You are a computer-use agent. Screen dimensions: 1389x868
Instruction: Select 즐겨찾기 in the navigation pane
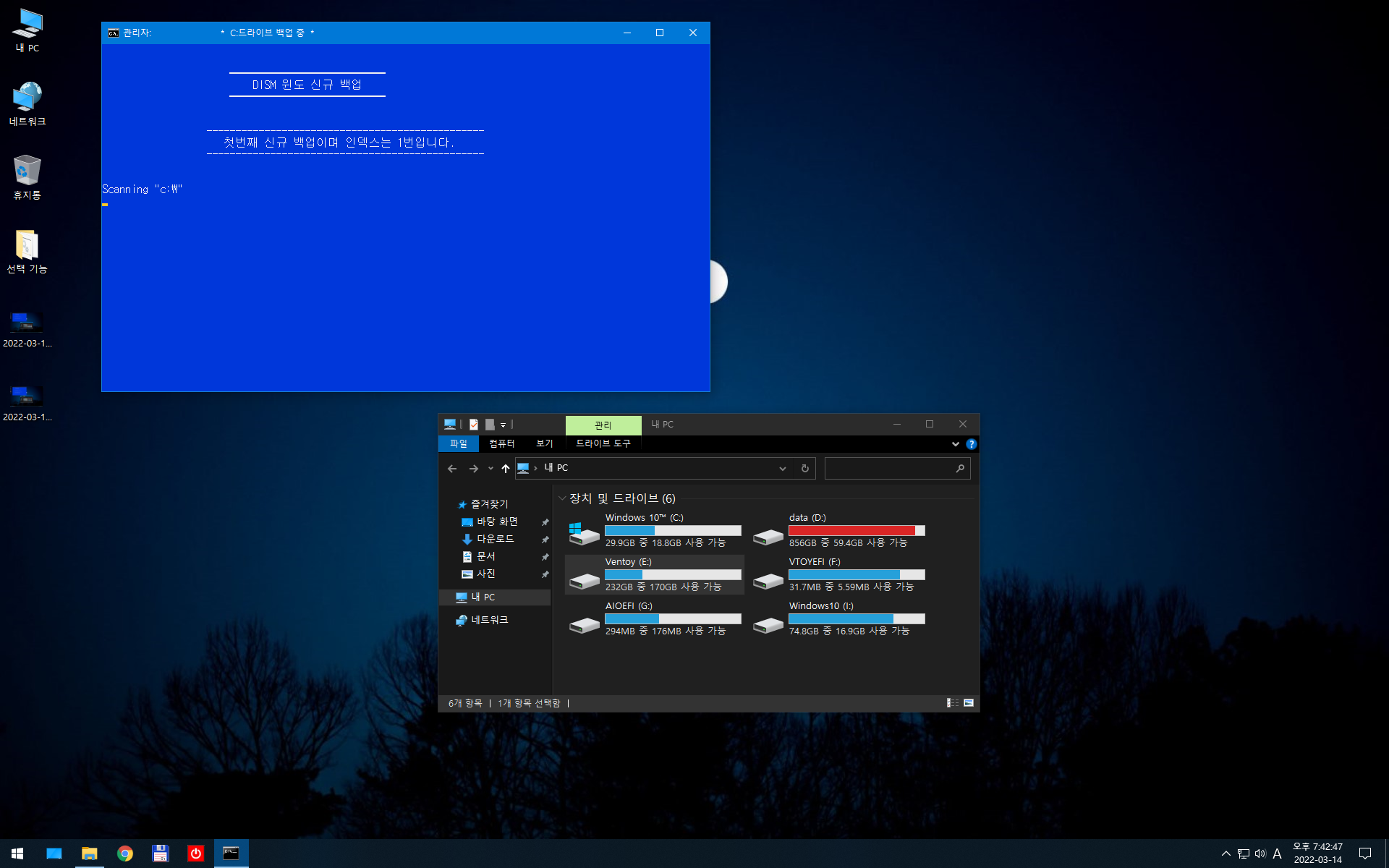[489, 504]
